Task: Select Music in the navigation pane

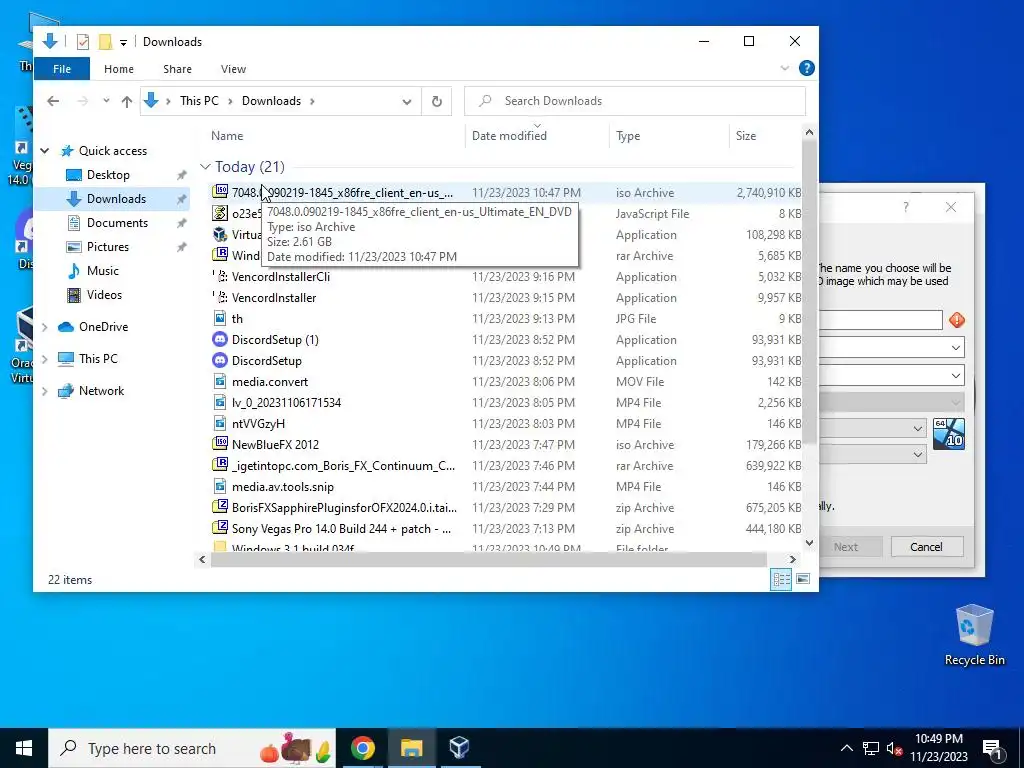Action: [103, 270]
